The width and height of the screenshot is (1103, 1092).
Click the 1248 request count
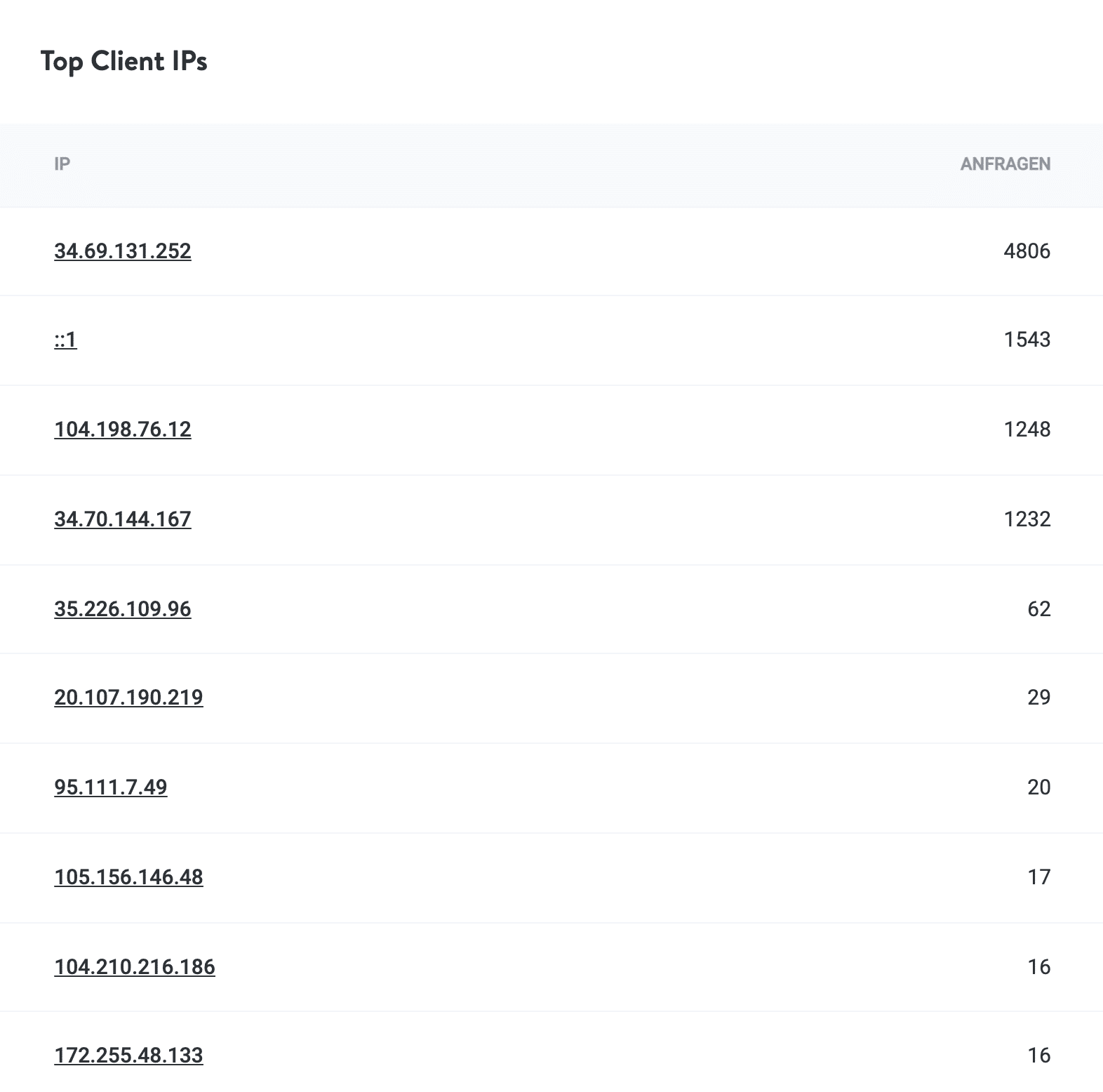click(1027, 430)
